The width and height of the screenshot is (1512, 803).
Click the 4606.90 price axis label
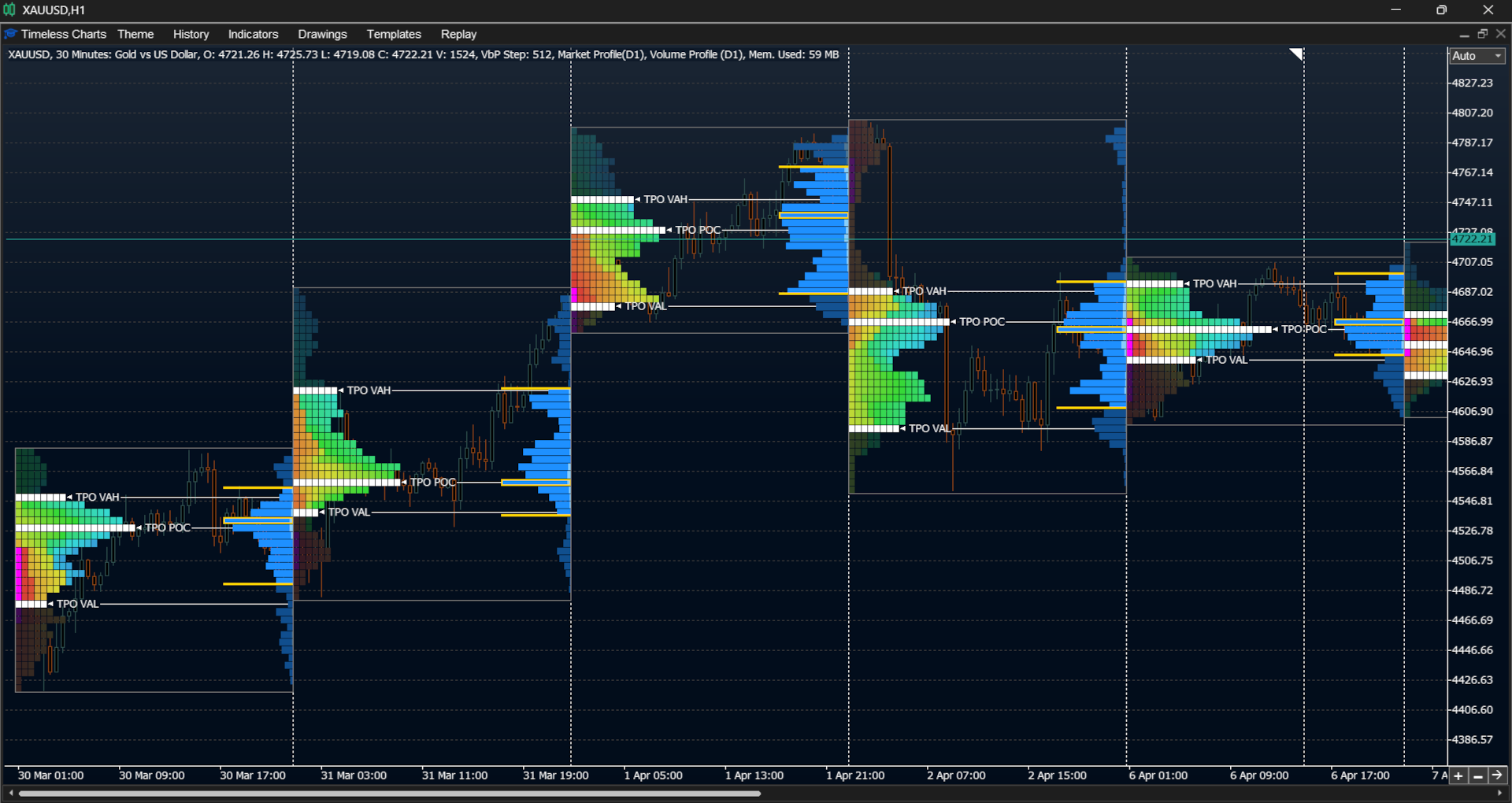click(1473, 412)
